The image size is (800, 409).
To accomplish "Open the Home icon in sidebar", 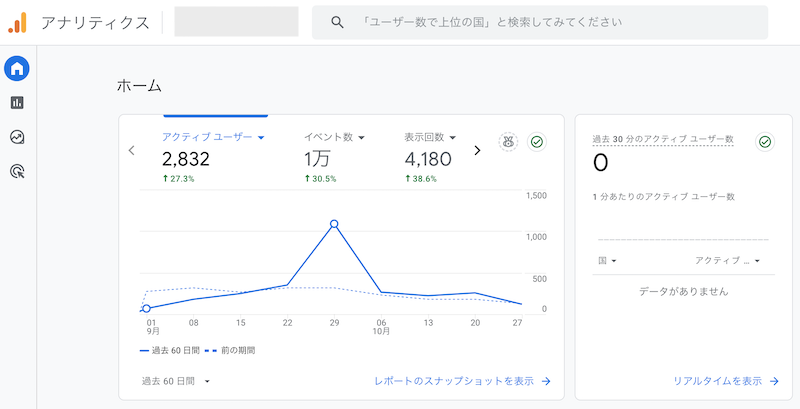I will pos(17,69).
